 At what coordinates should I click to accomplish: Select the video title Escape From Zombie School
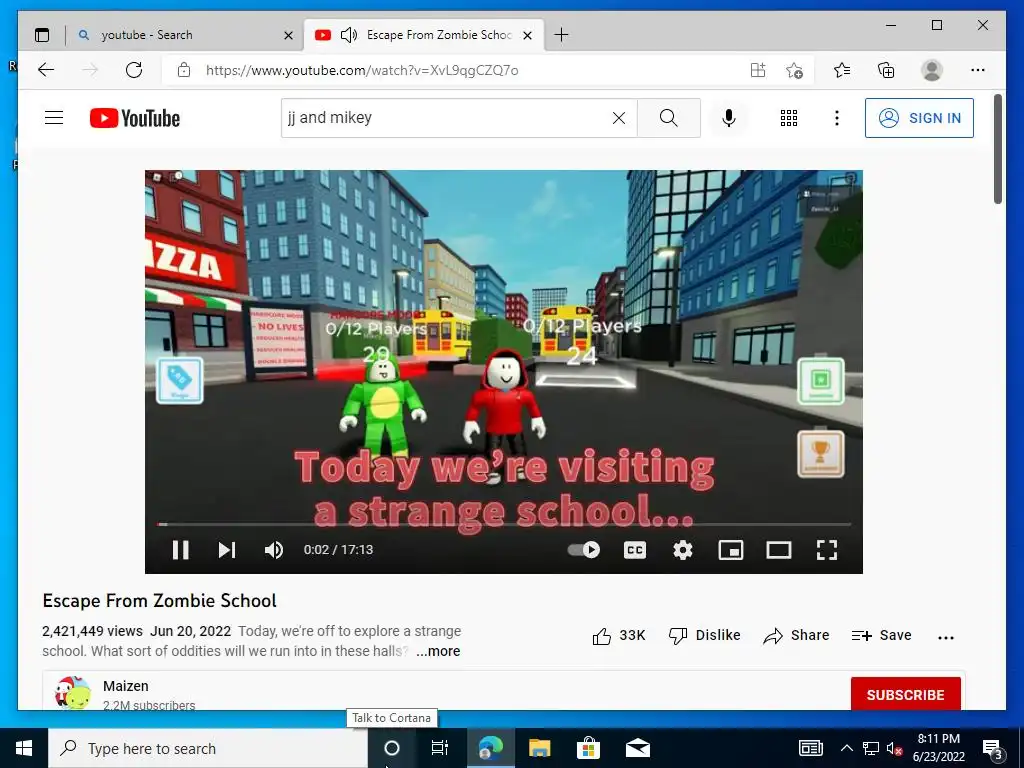pyautogui.click(x=159, y=601)
